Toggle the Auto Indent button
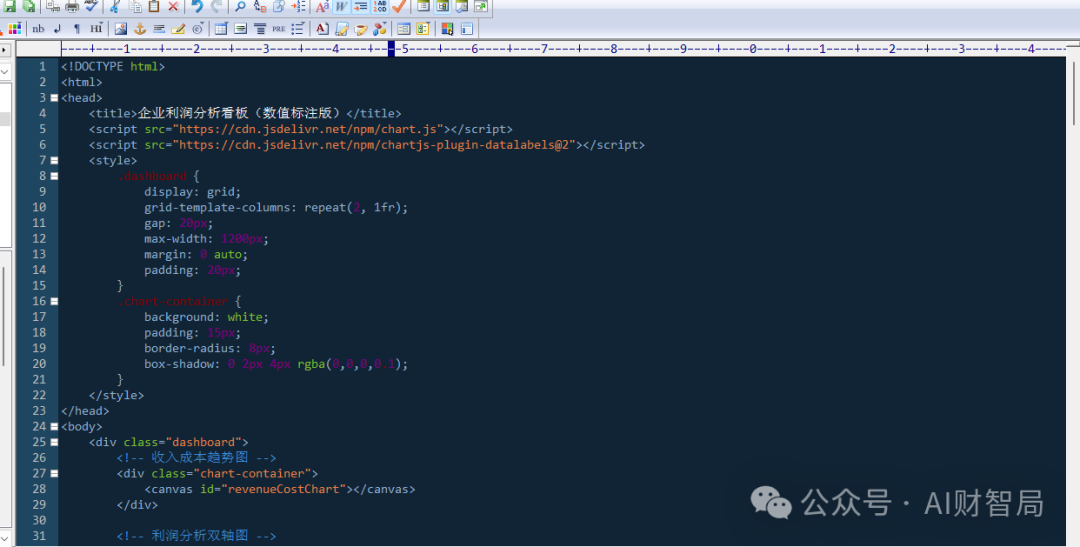 click(x=360, y=6)
